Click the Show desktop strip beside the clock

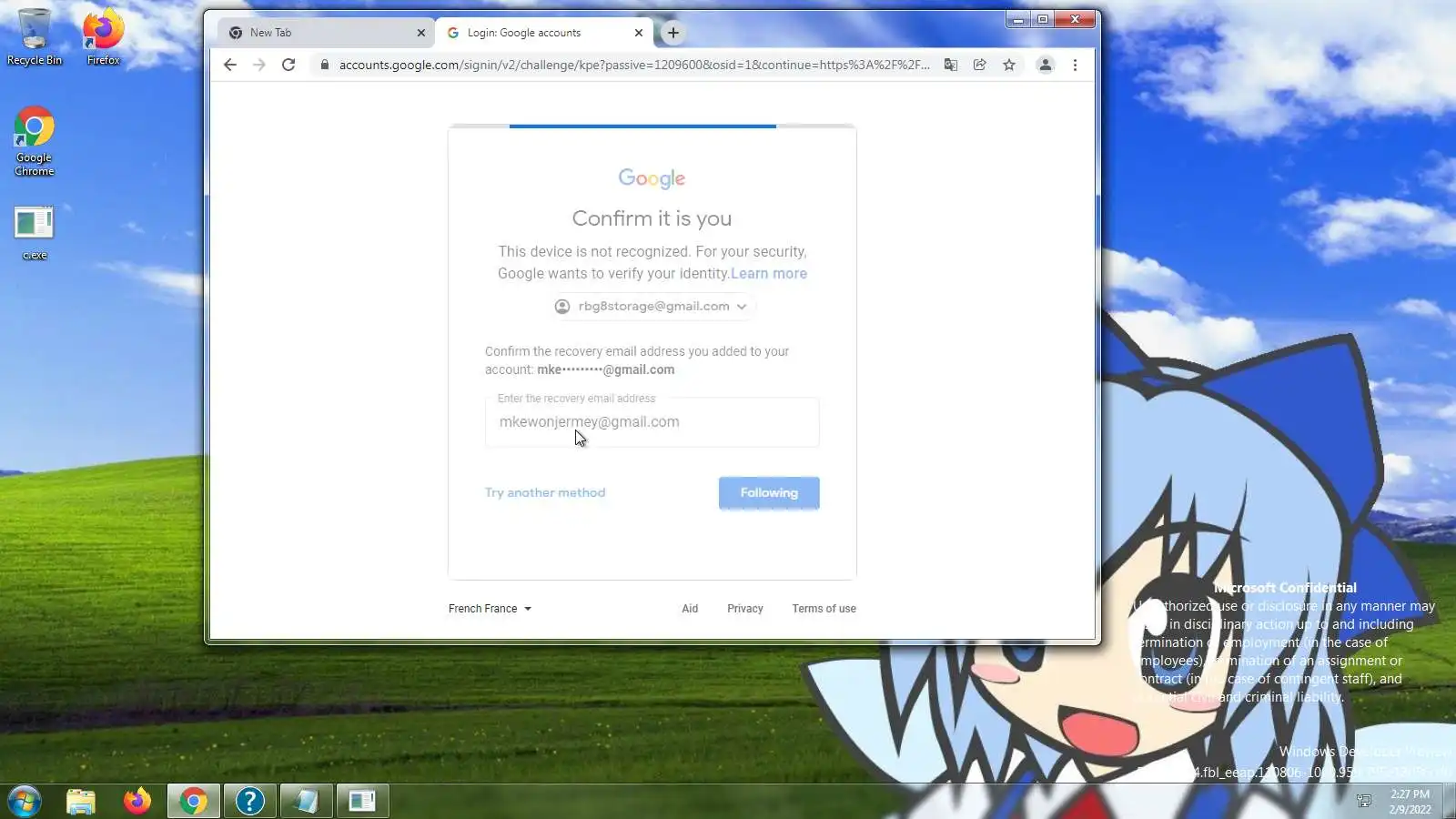coord(1450,801)
